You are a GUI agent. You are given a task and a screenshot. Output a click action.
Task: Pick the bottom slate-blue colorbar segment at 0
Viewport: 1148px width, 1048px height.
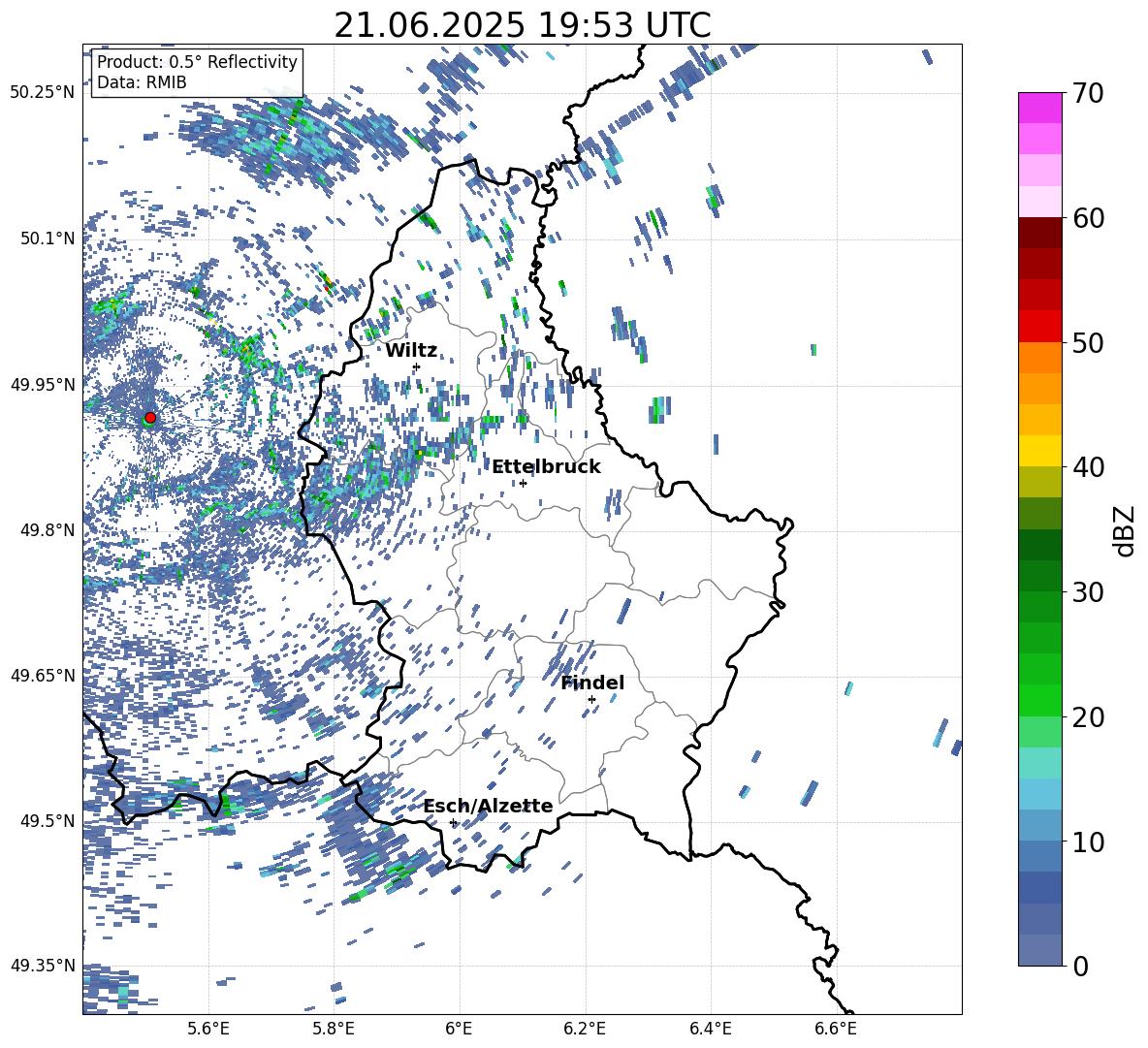click(1039, 950)
